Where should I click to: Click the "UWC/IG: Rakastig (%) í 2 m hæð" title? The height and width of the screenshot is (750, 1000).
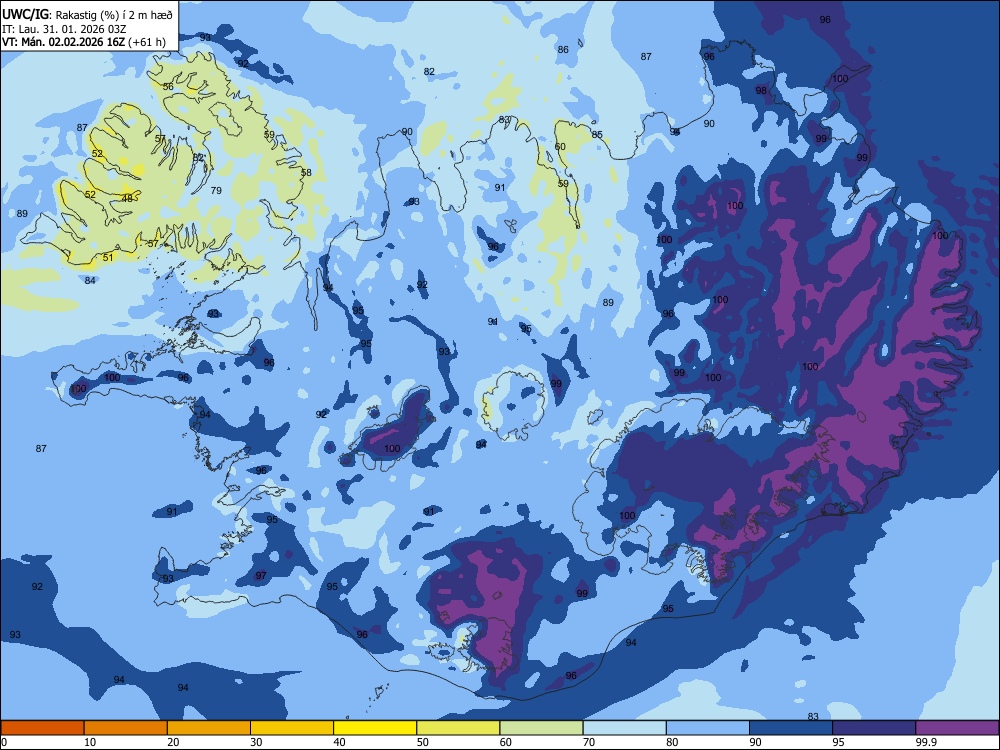coord(87,15)
